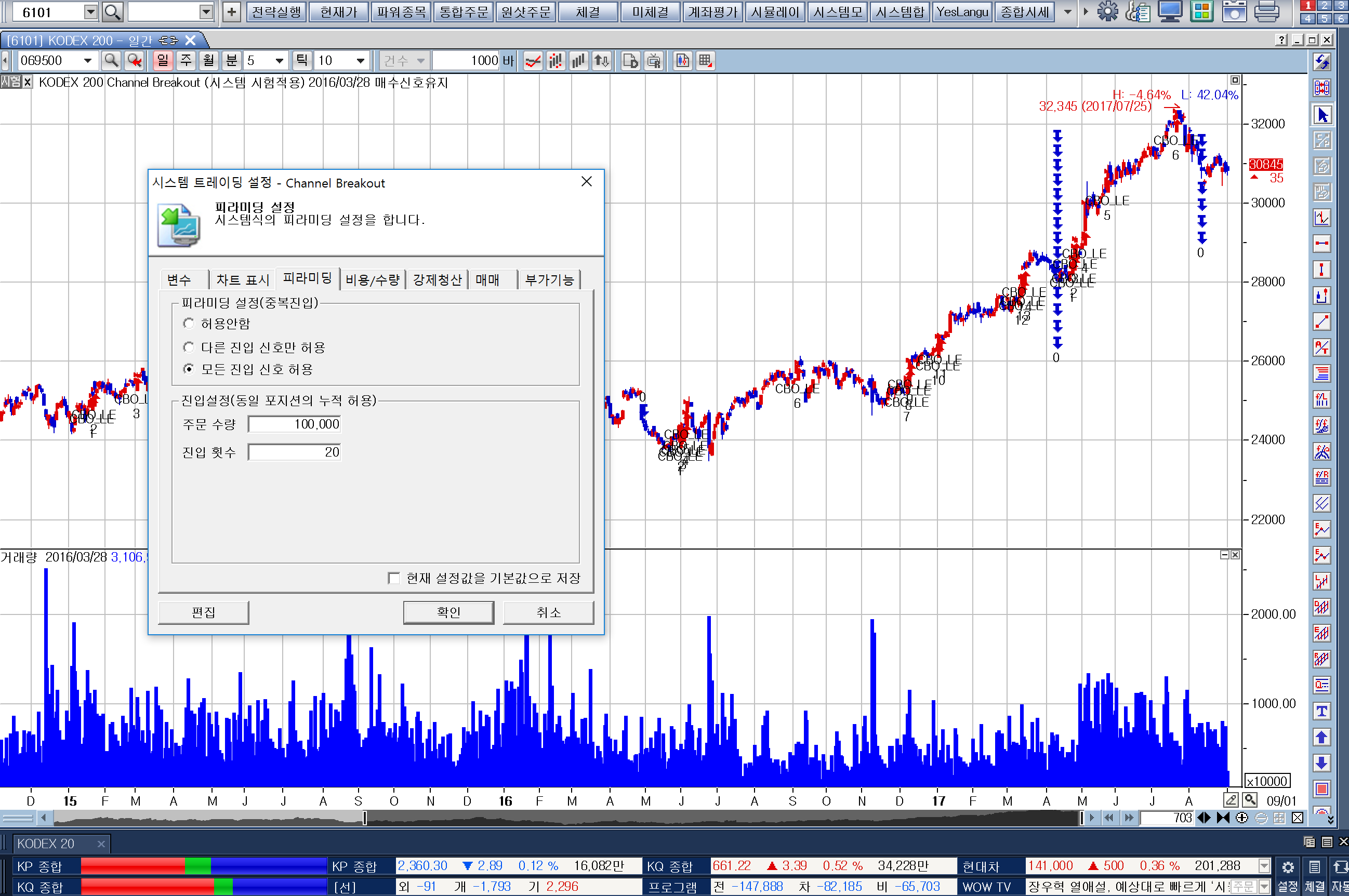Viewport: 1349px width, 896px height.
Task: Select the arrow pointer tool in right sidebar
Action: tap(1321, 115)
